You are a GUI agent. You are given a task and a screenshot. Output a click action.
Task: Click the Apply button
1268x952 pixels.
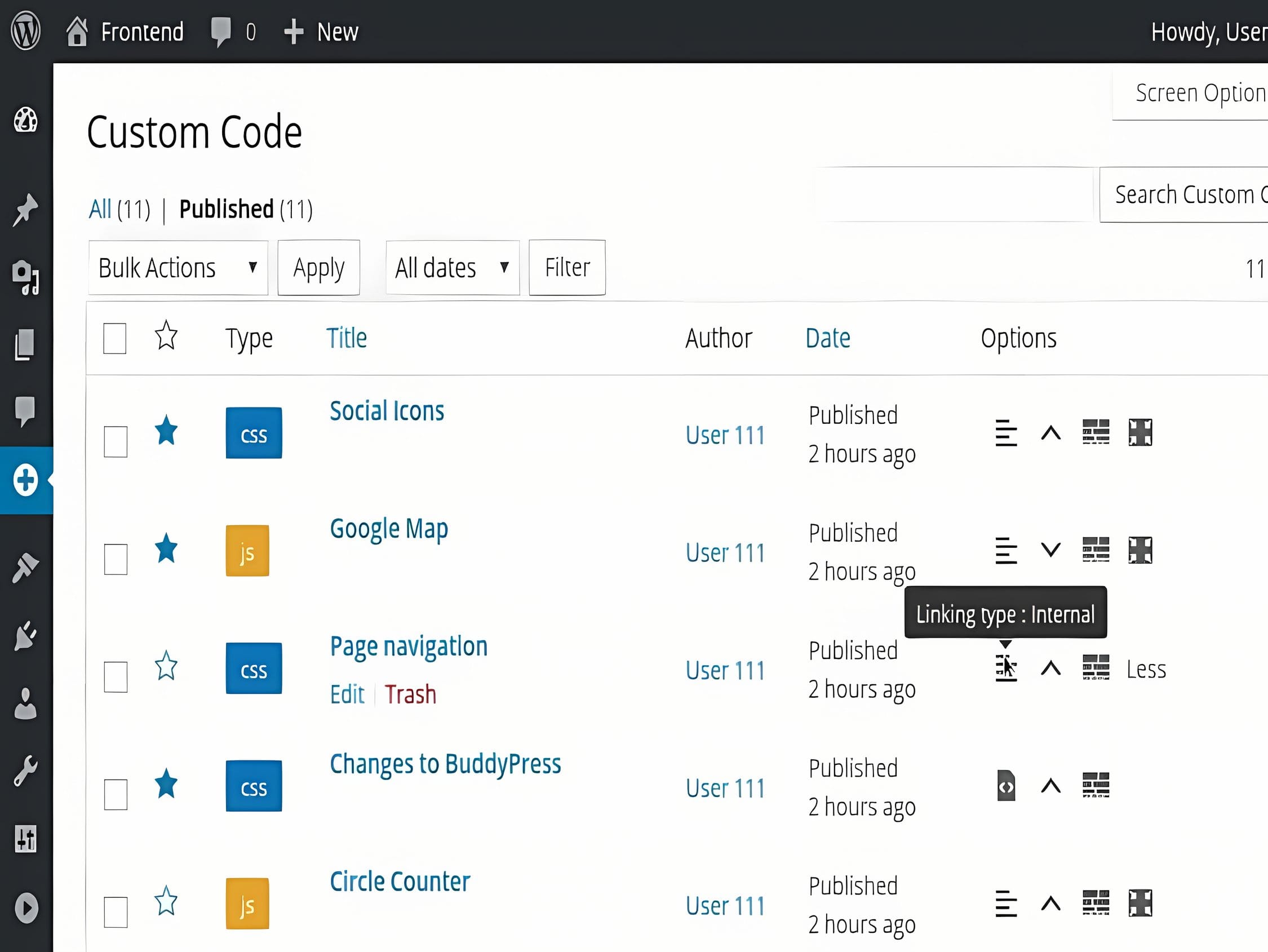pyautogui.click(x=319, y=268)
